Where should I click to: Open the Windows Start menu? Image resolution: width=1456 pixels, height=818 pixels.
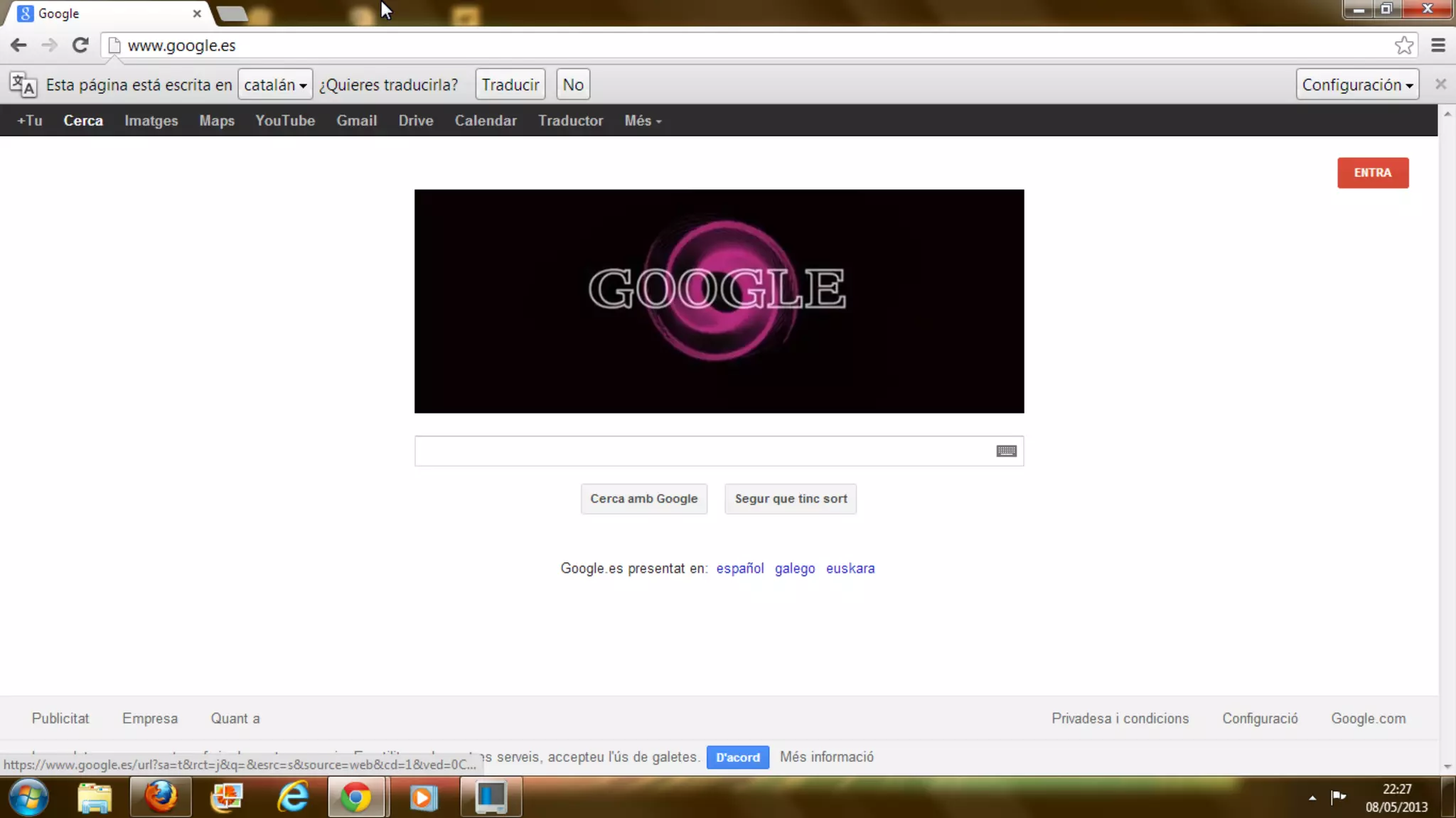28,797
